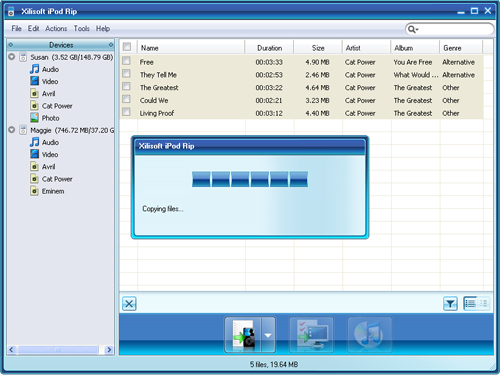Open Susan's Video library
This screenshot has height=375, width=500.
tap(44, 81)
